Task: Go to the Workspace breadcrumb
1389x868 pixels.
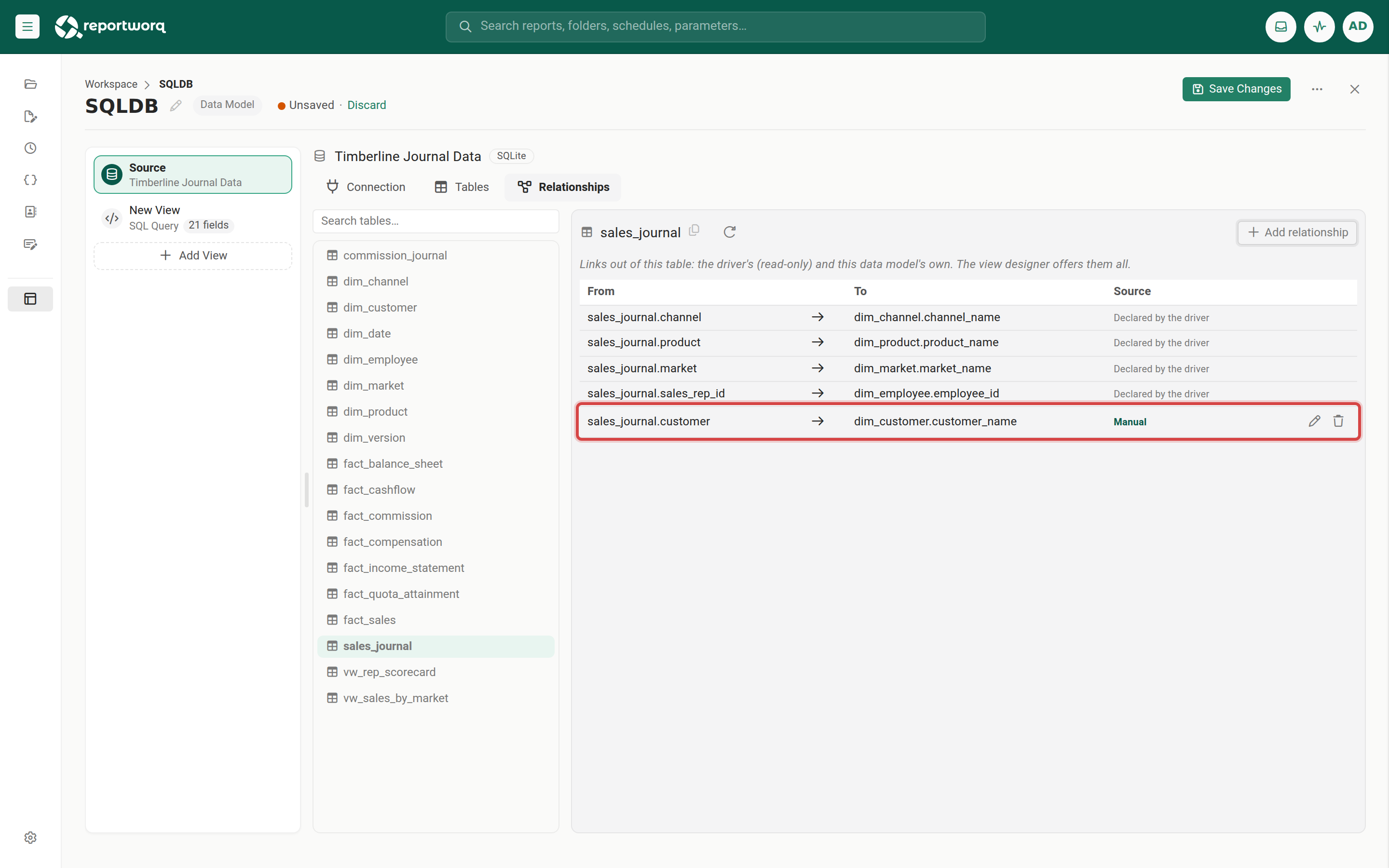Action: (111, 84)
